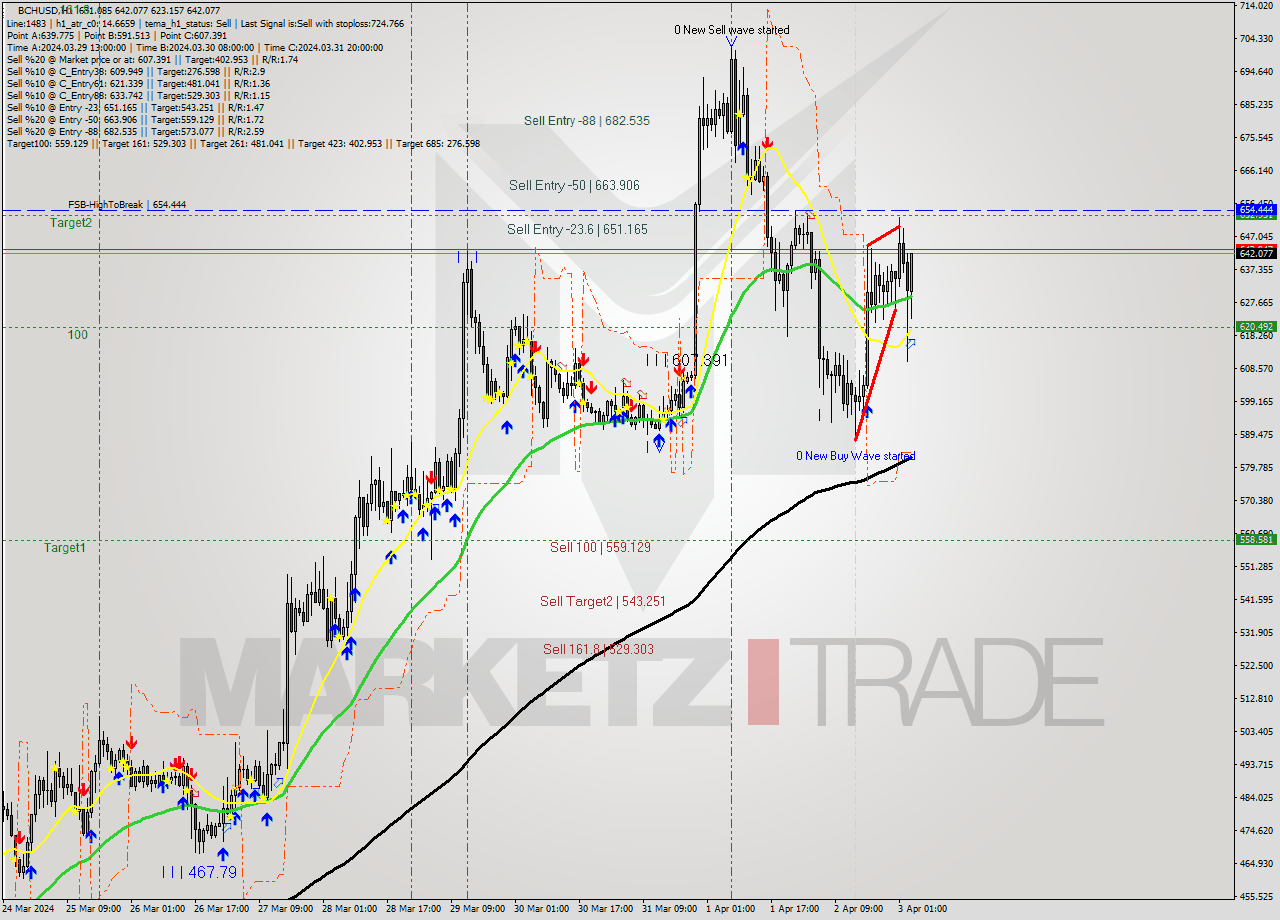This screenshot has height=920, width=1280.
Task: Click the 675.555 price axis value
Action: pos(1256,138)
